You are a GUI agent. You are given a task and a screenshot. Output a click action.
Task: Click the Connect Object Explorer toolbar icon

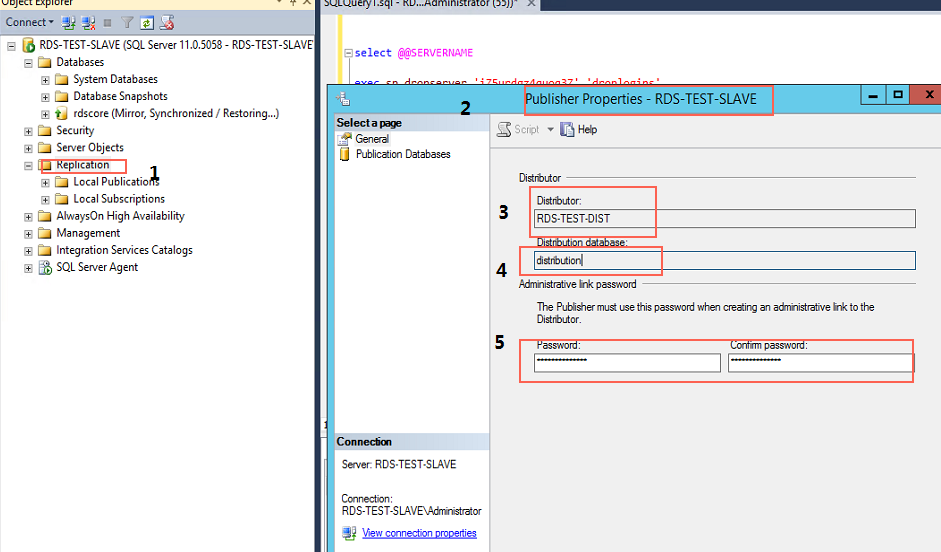pos(68,23)
